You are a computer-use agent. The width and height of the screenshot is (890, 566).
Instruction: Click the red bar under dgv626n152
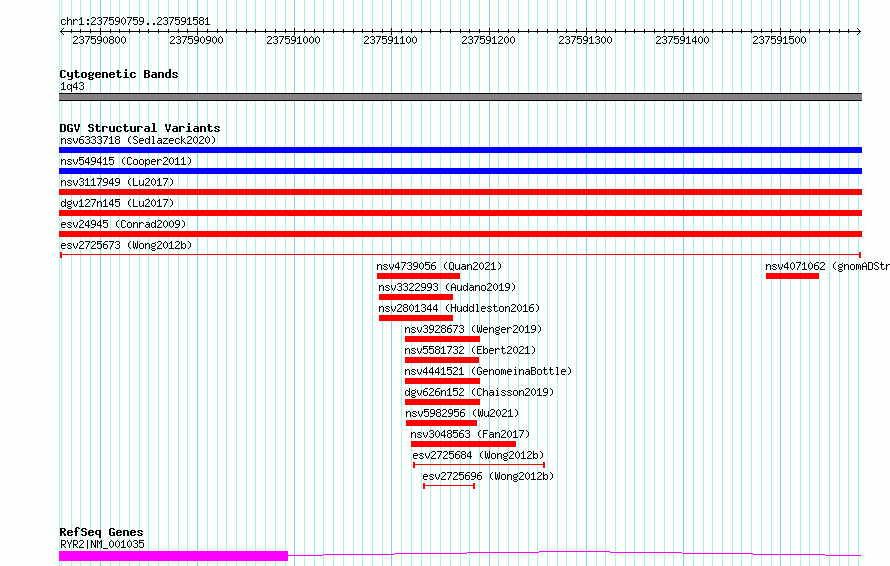coord(442,402)
